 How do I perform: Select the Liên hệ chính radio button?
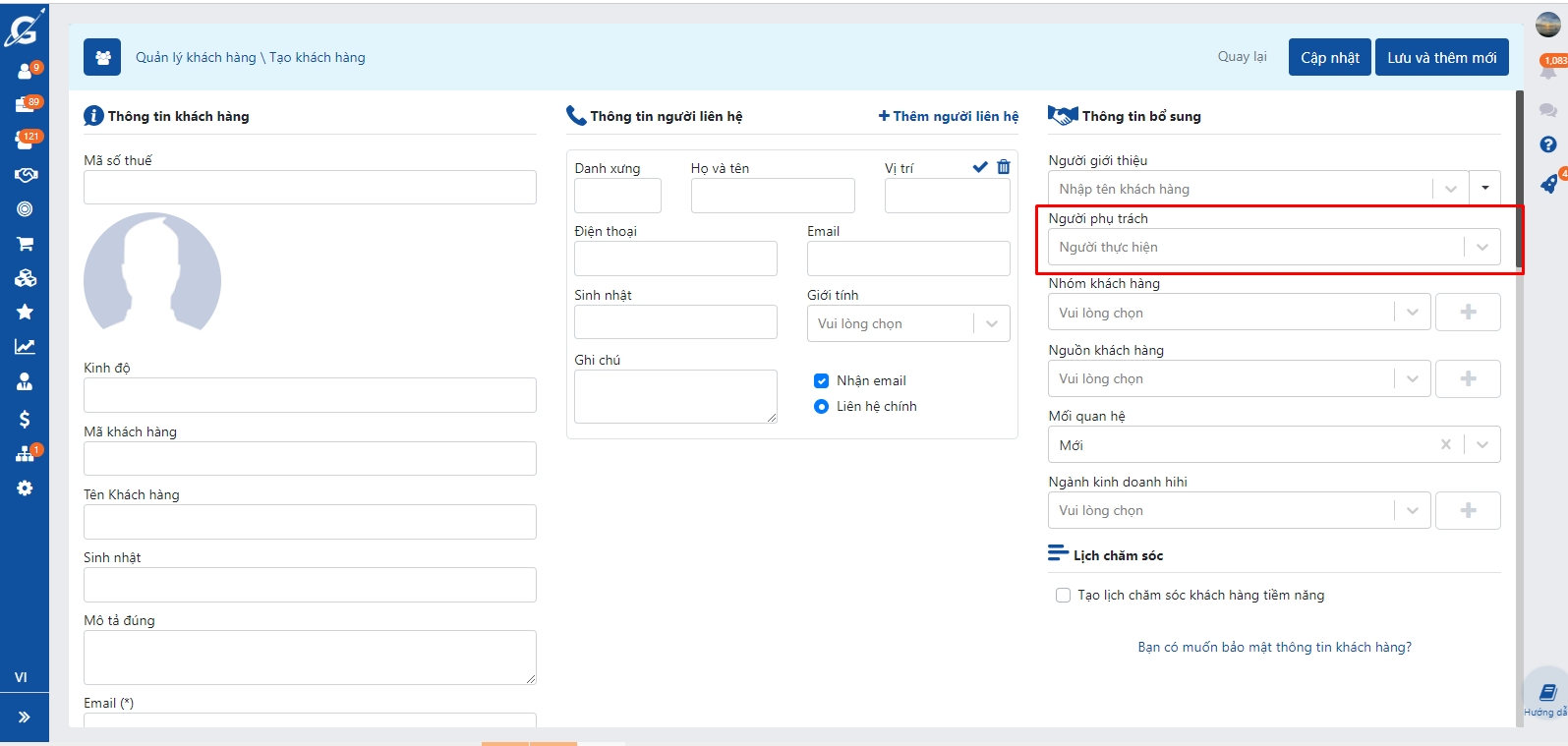pyautogui.click(x=821, y=406)
